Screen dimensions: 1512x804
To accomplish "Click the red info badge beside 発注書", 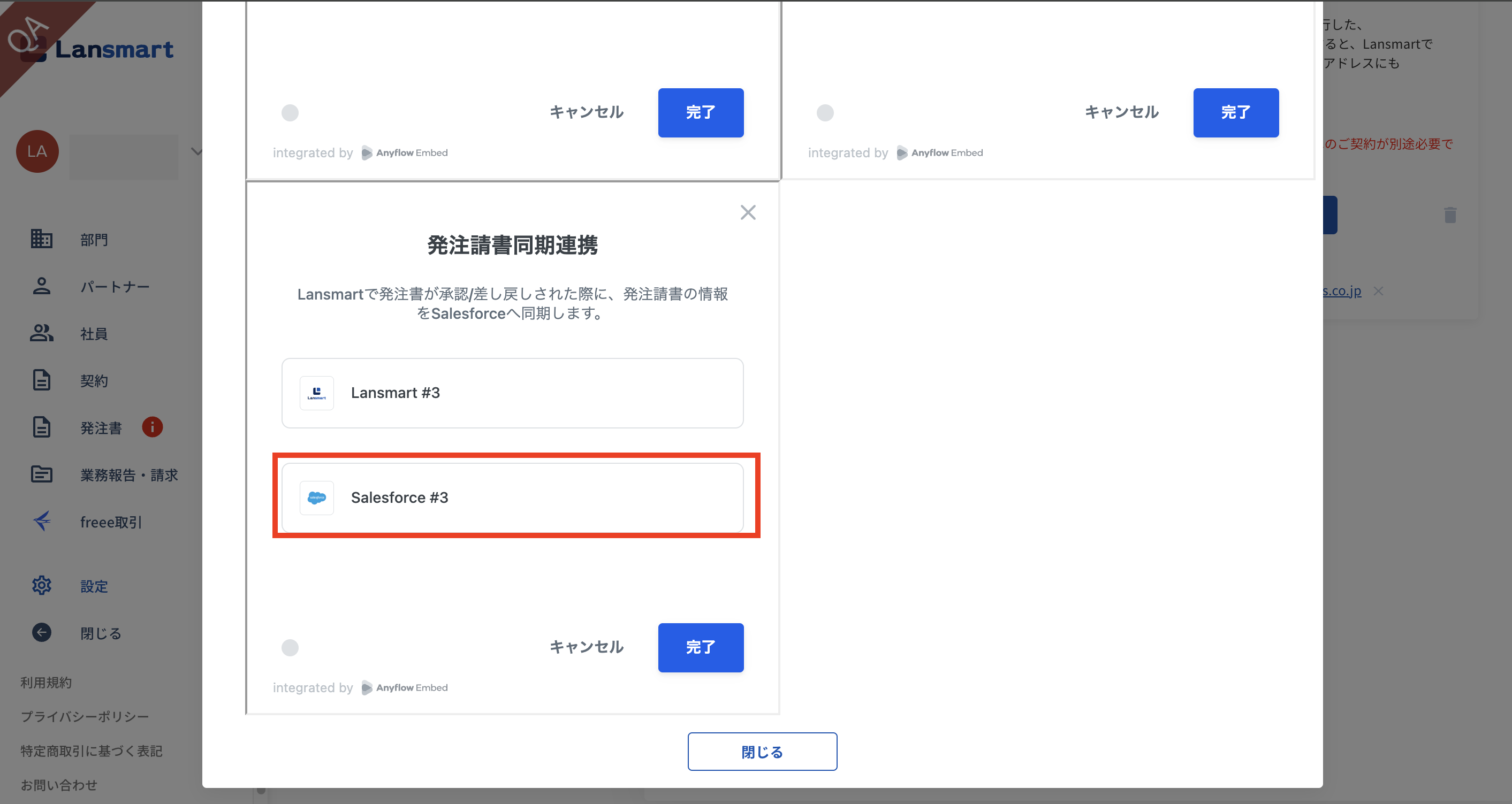I will click(152, 427).
